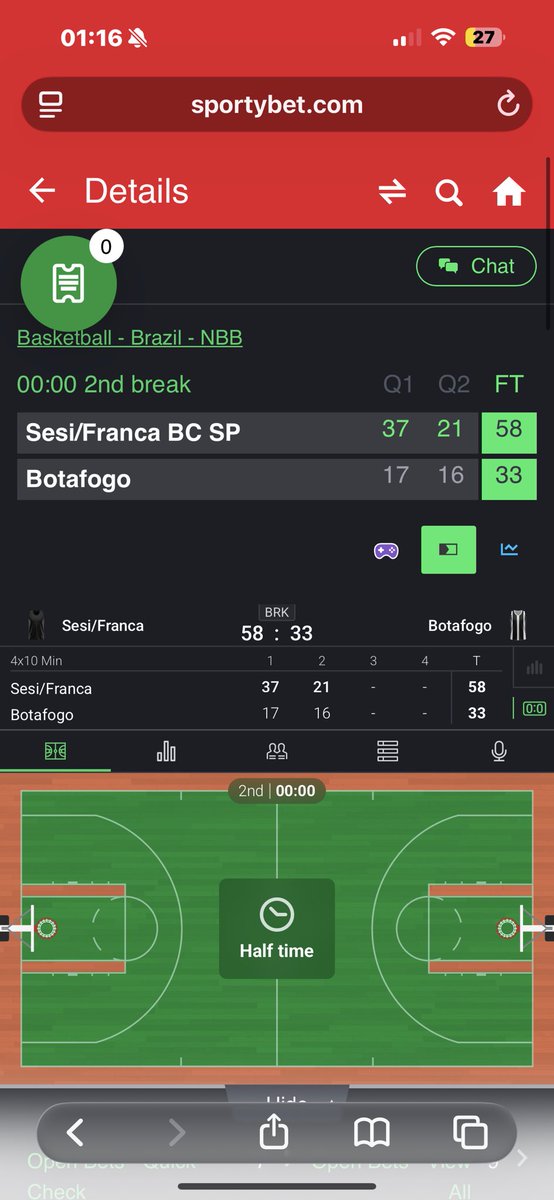Follow the Basketball - Brazil - NBB link
The height and width of the screenshot is (1200, 554).
tap(130, 337)
